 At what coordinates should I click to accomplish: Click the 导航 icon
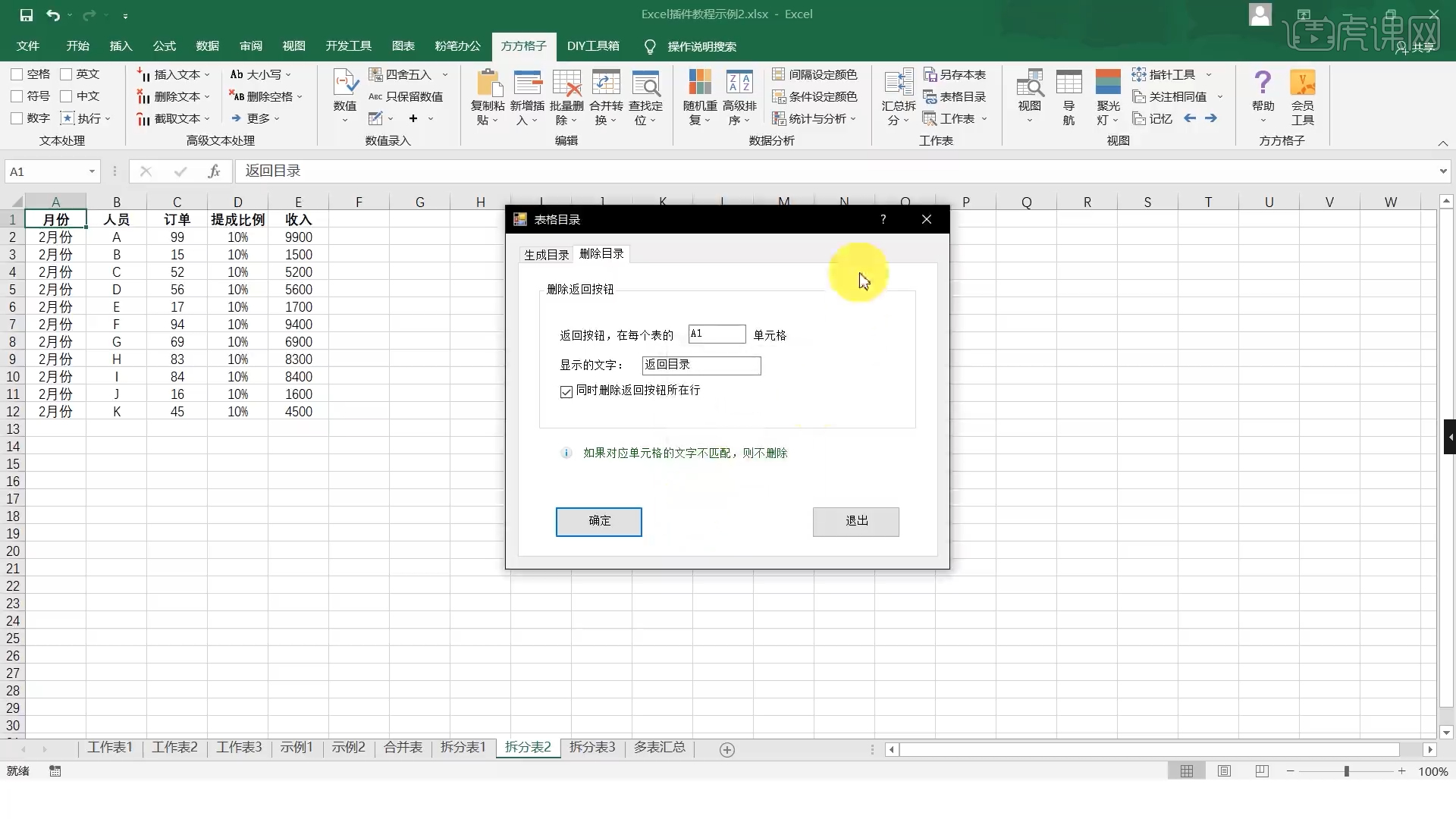click(x=1069, y=83)
